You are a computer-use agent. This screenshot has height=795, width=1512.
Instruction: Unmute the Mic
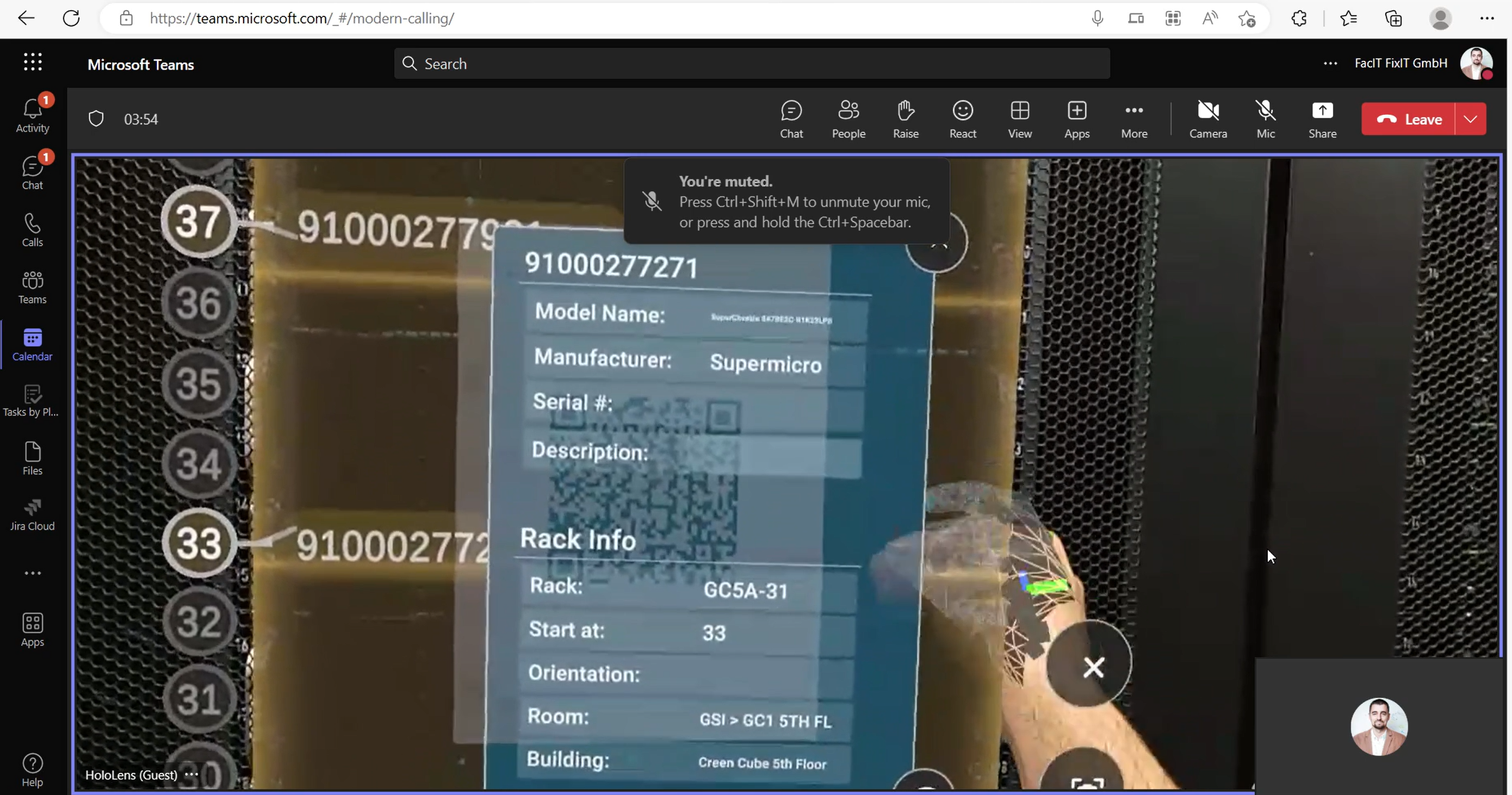coord(1266,119)
